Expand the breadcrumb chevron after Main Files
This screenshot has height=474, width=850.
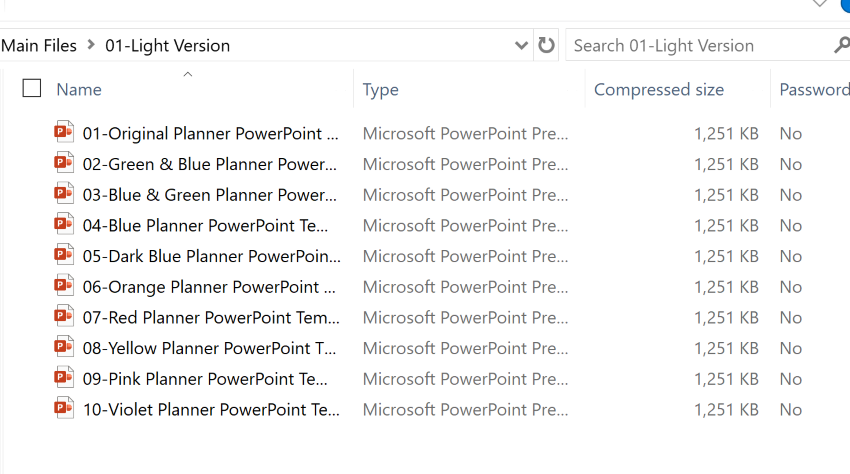tap(91, 45)
